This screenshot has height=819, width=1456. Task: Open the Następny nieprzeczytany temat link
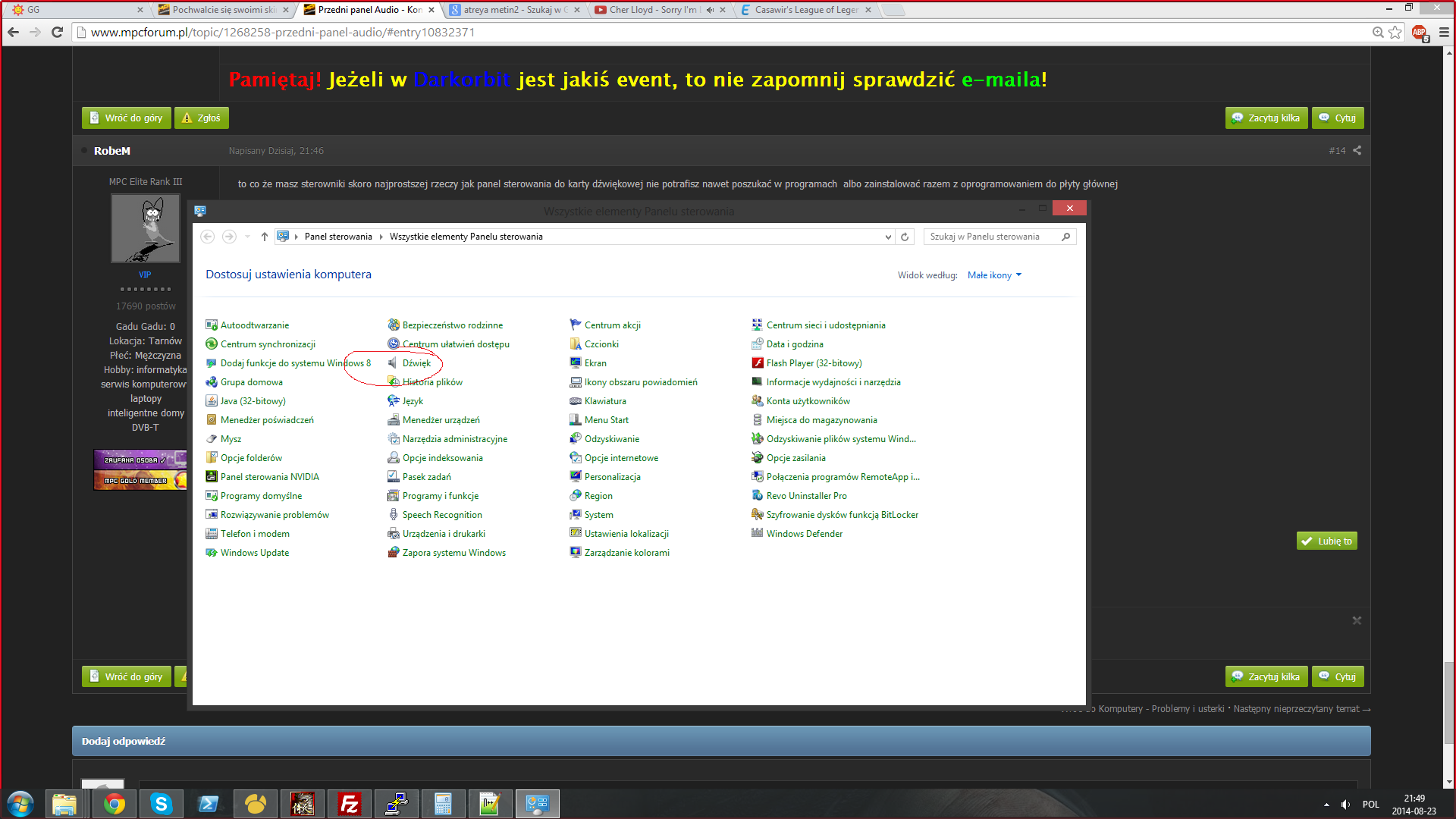click(x=1302, y=709)
